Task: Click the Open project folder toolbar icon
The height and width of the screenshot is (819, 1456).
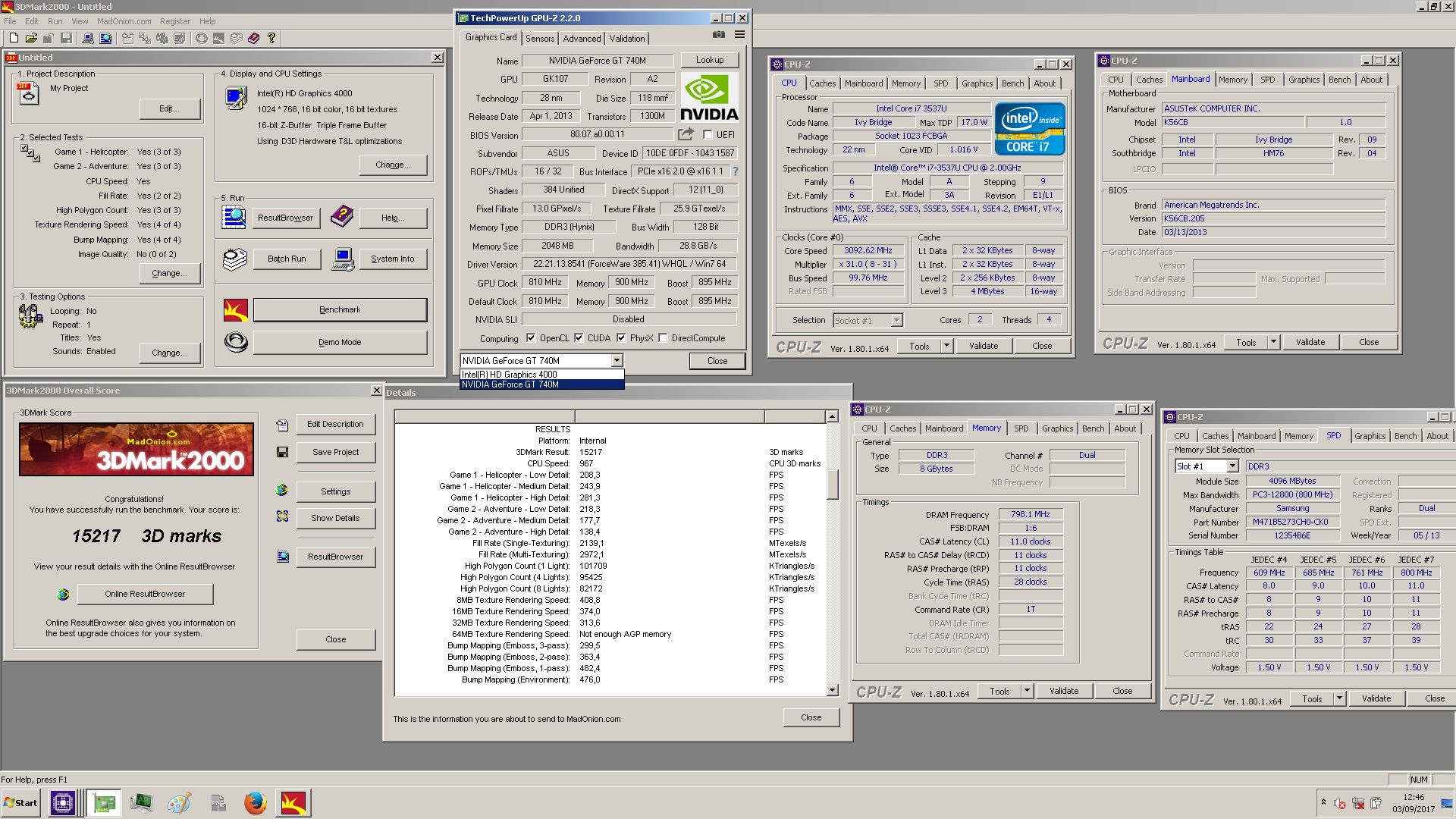Action: click(31, 38)
